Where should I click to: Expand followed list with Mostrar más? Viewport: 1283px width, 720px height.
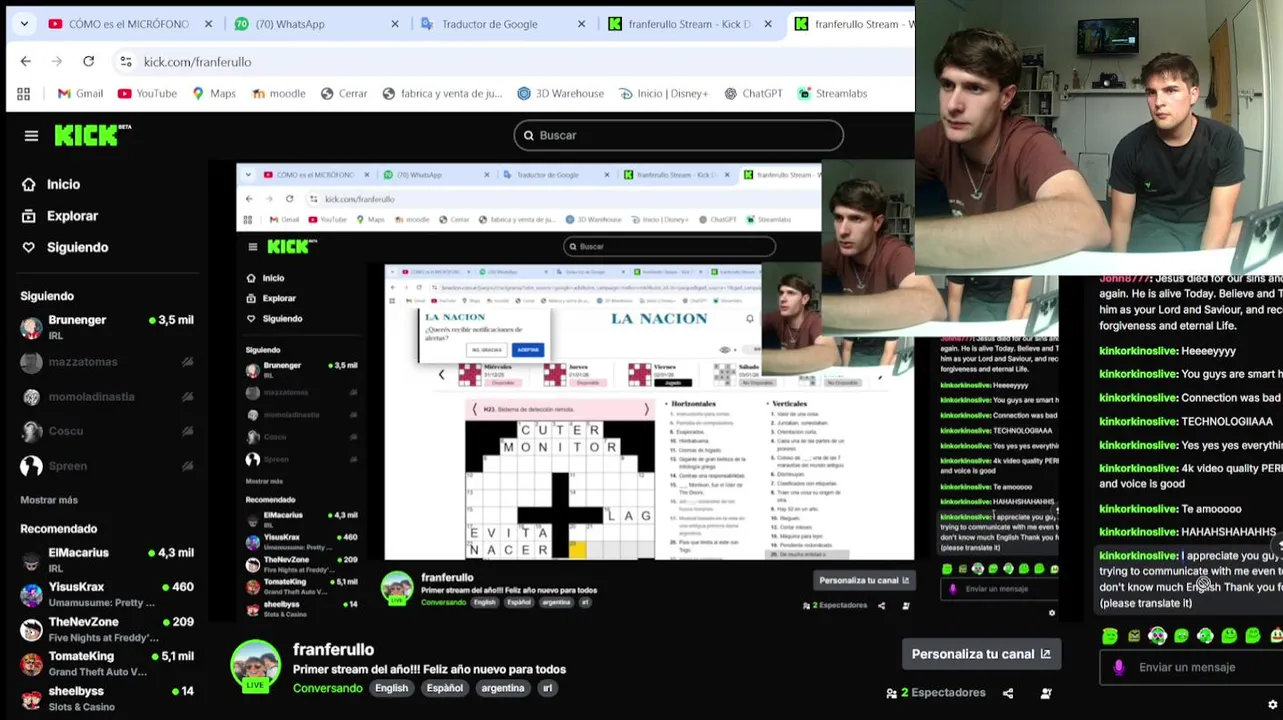click(49, 500)
